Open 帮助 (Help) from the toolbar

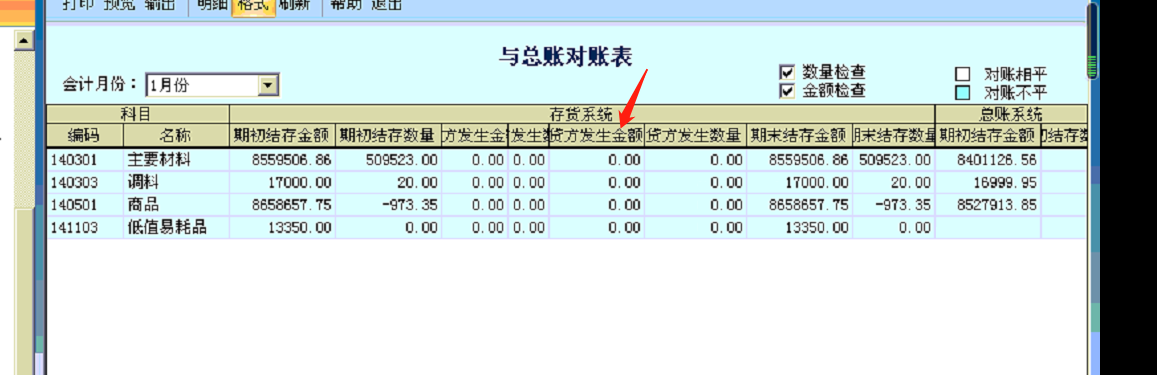pyautogui.click(x=345, y=4)
